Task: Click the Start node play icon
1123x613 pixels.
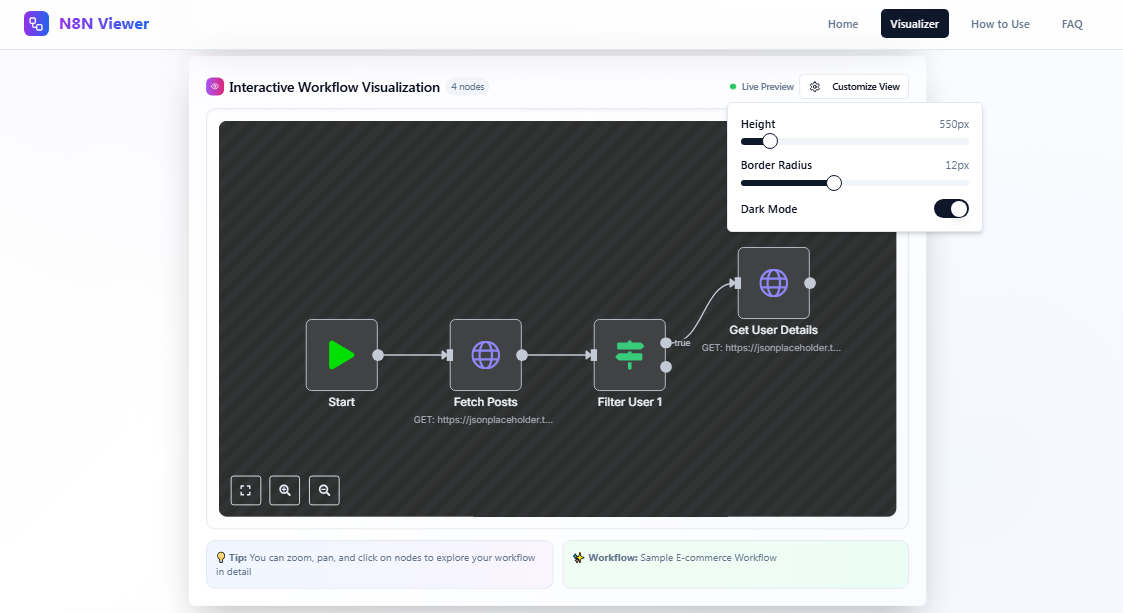Action: tap(341, 355)
